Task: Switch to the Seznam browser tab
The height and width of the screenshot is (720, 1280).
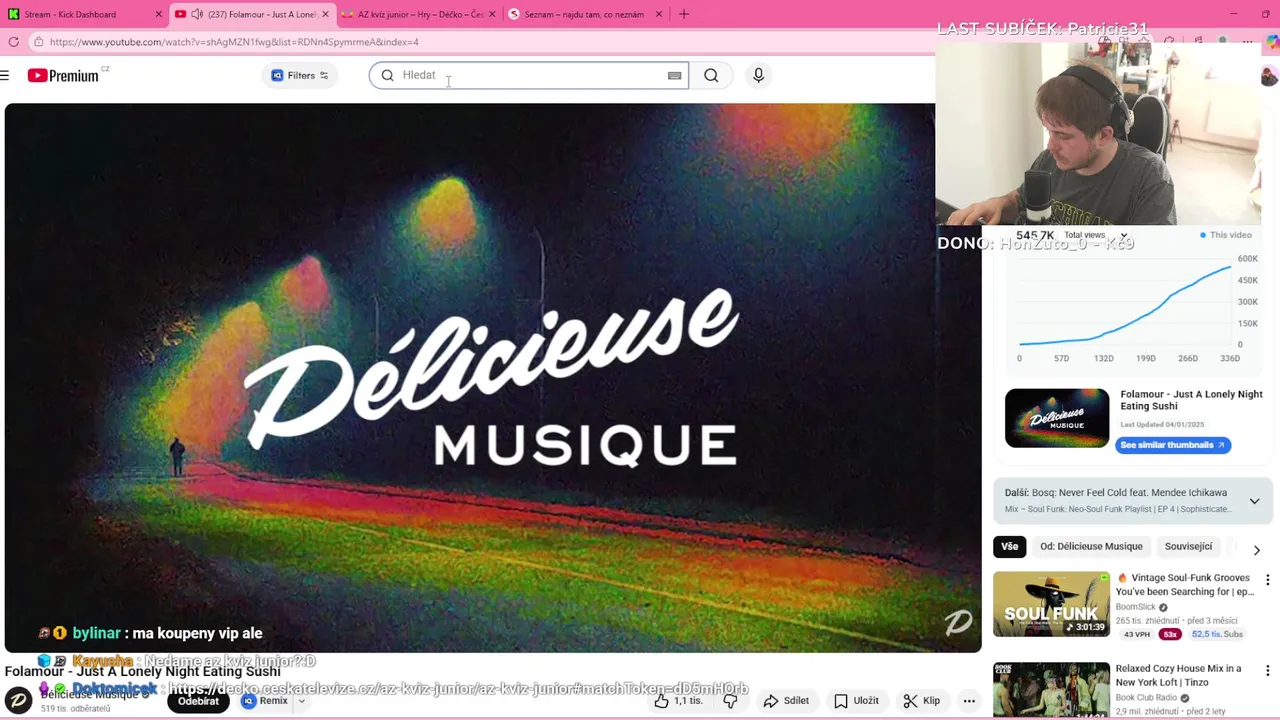Action: 584,14
